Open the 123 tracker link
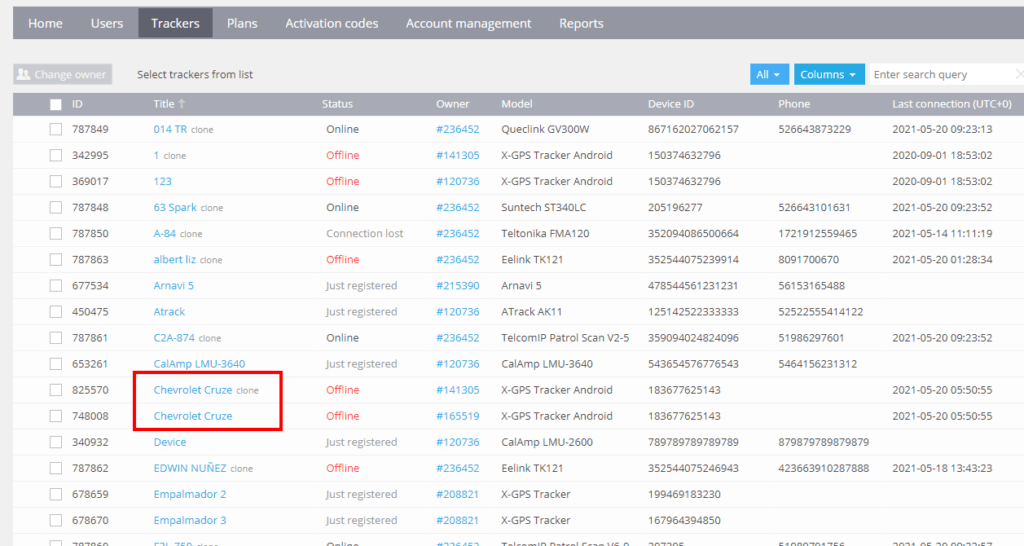1024x546 pixels. (163, 182)
